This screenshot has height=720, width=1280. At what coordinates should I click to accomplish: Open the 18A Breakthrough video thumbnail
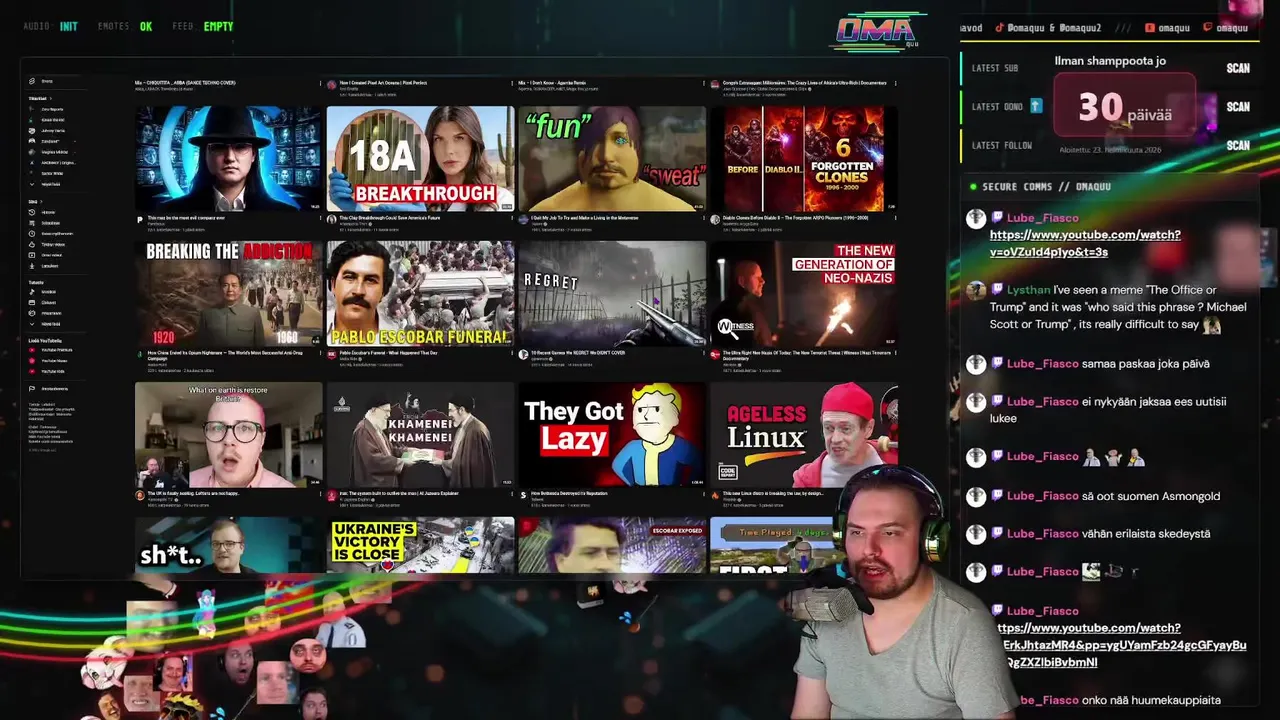click(x=420, y=159)
